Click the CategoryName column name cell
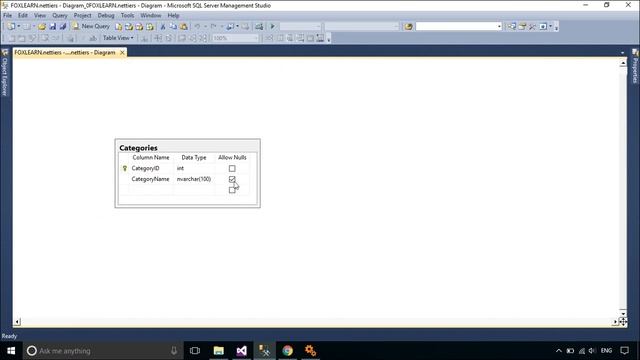The width and height of the screenshot is (640, 360). (x=150, y=179)
